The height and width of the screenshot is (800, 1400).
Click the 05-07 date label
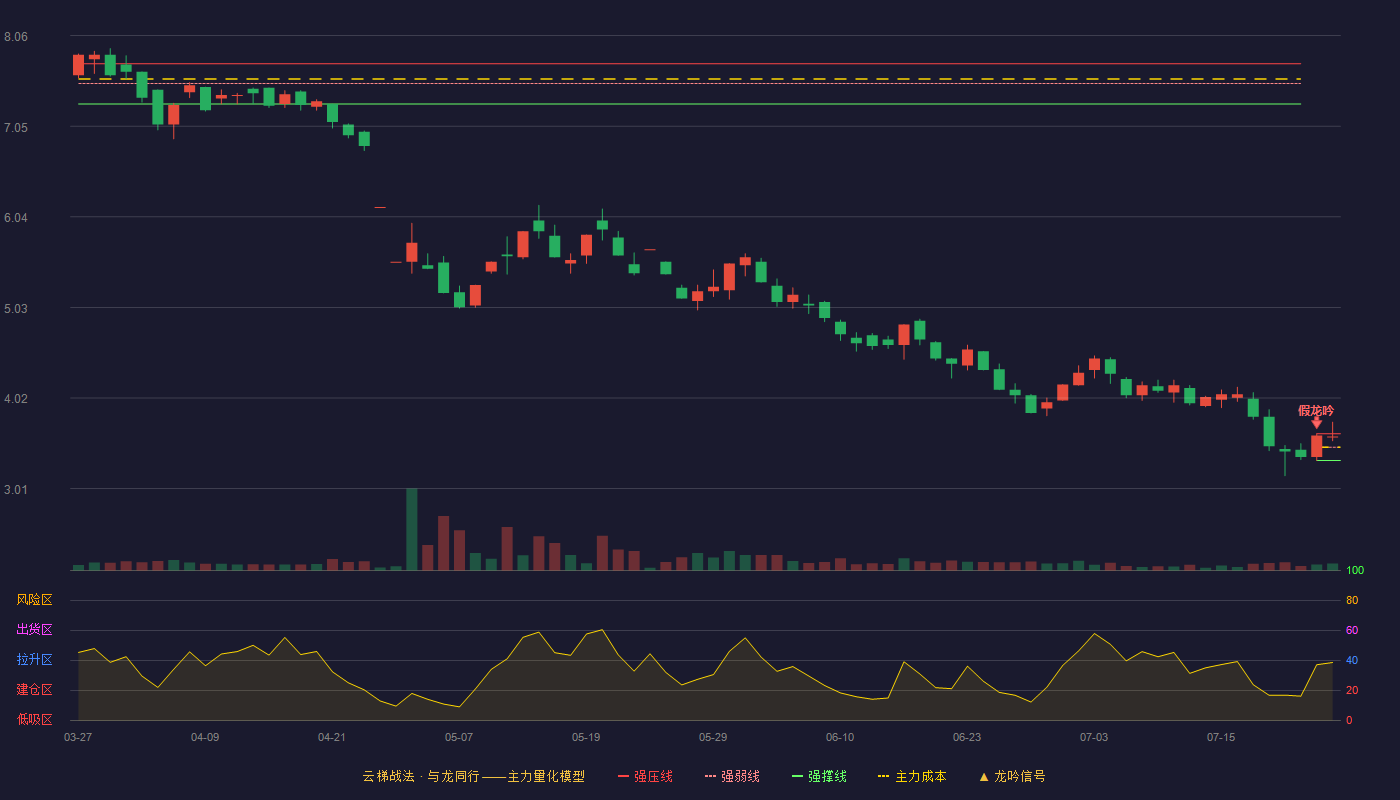459,737
